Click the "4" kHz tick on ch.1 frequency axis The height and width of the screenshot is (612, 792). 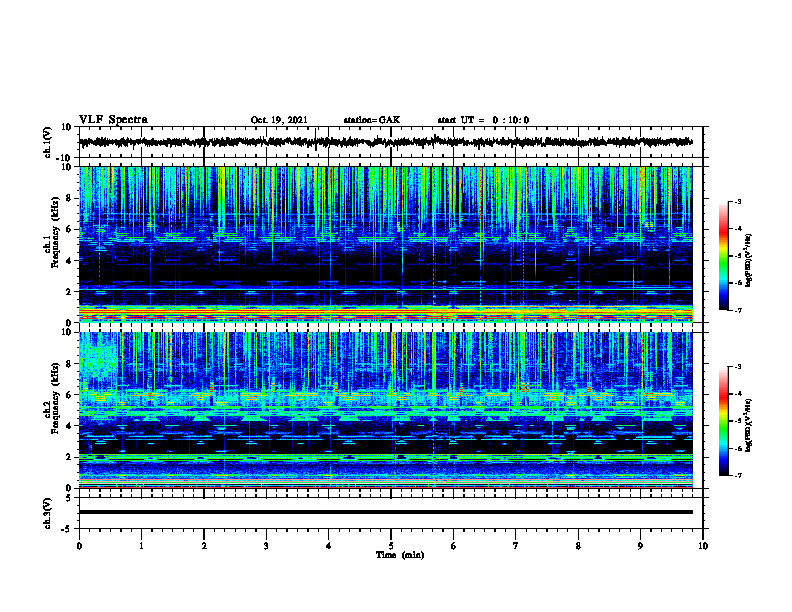[70, 261]
